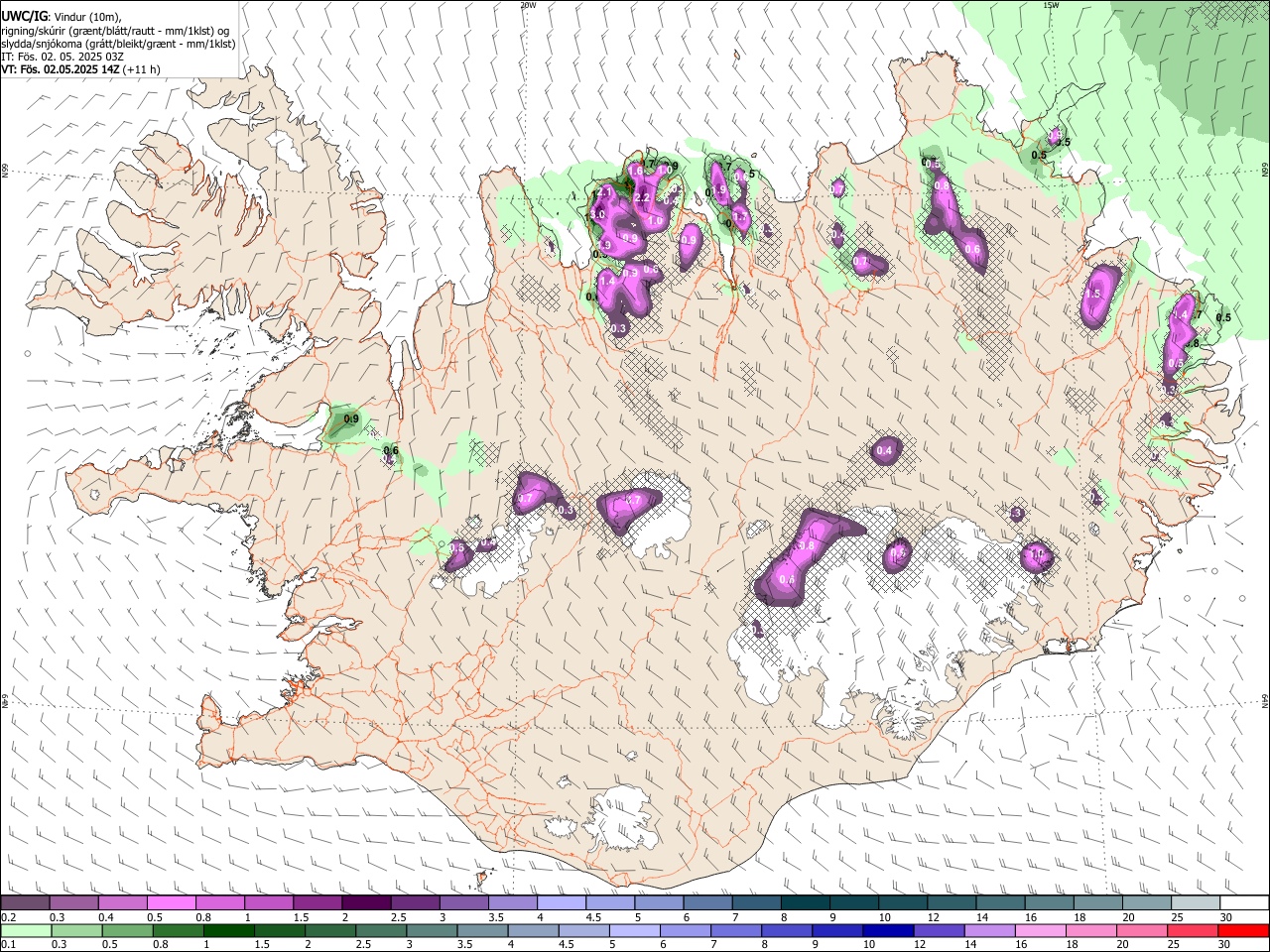Click the '20W' longitude label at top
1270x952 pixels.
(x=528, y=5)
